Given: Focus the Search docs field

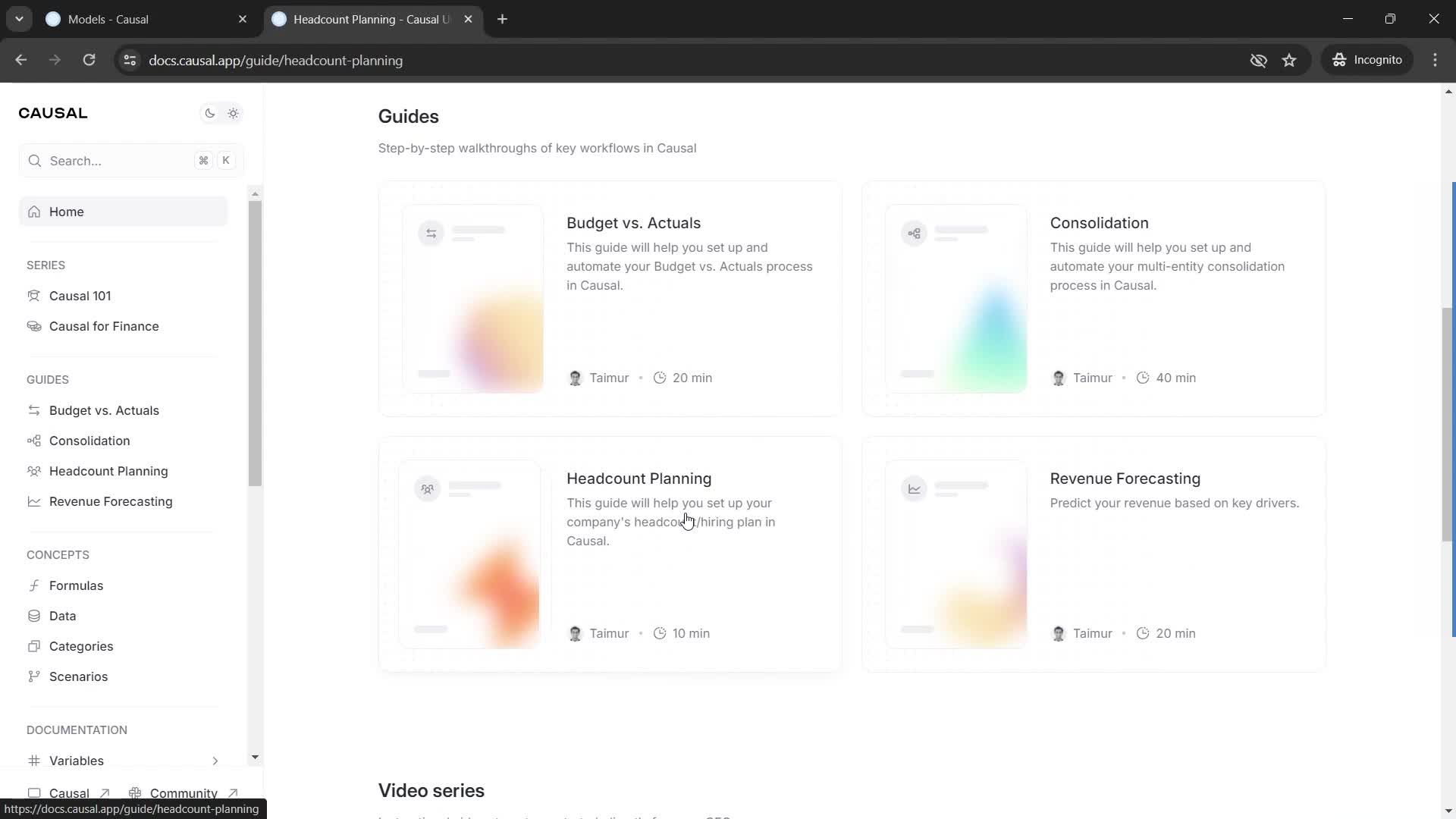Looking at the screenshot, I should [130, 161].
